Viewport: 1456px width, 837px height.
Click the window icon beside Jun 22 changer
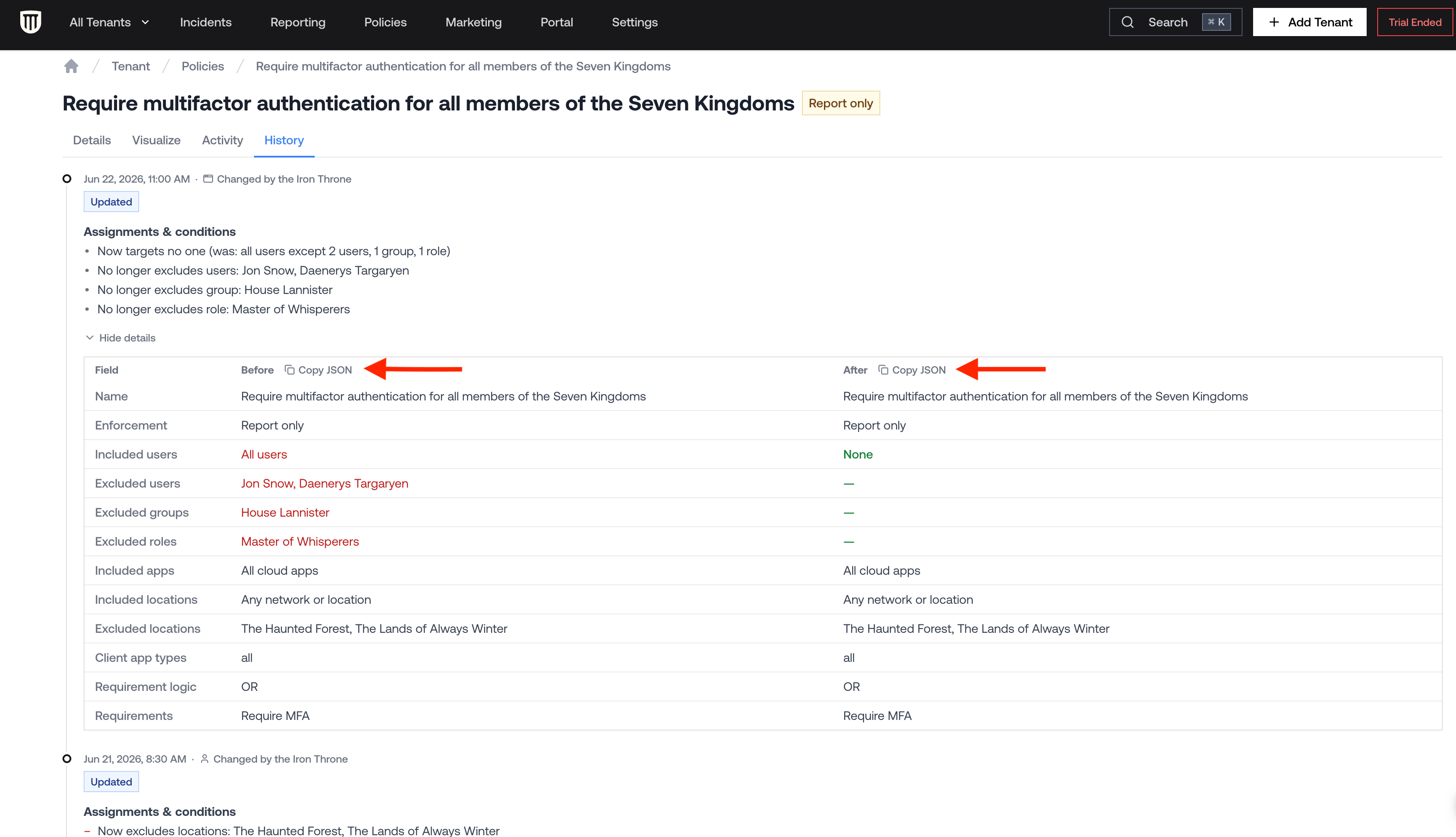click(x=208, y=179)
